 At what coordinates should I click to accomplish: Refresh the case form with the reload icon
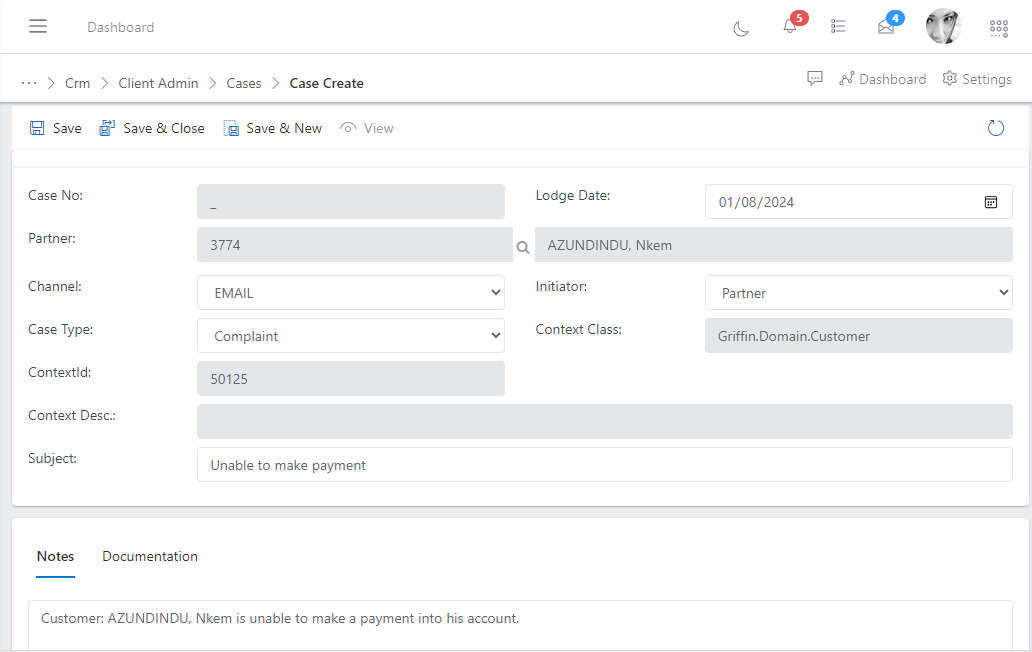coord(995,128)
